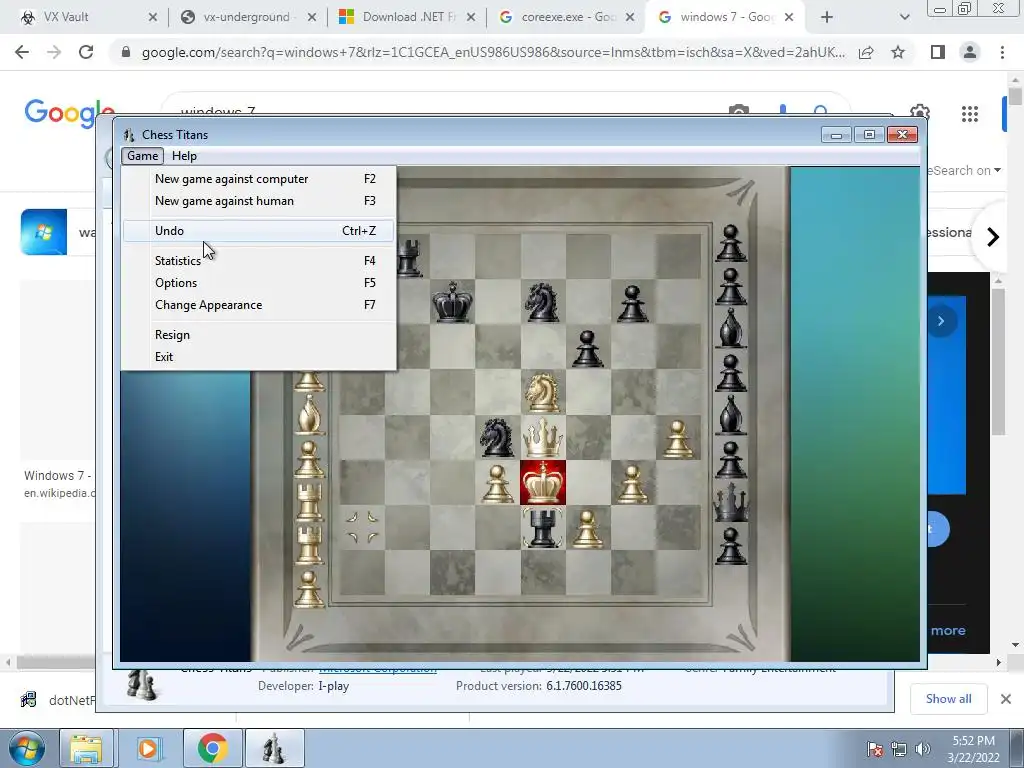Click the Google logo

pyautogui.click(x=68, y=114)
